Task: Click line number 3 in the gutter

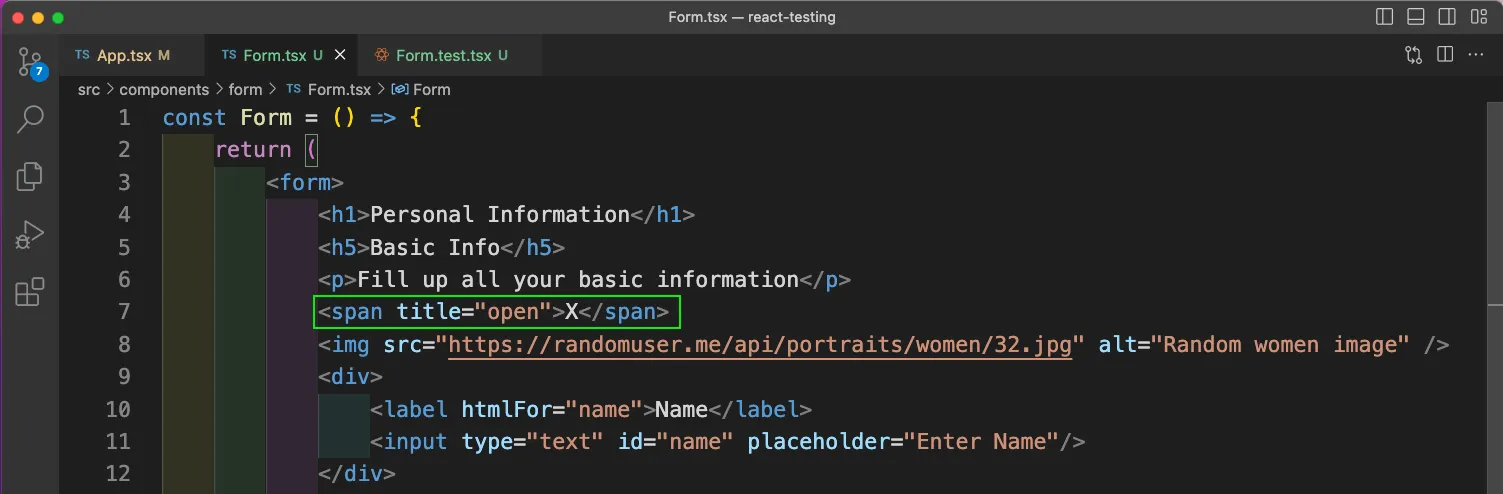Action: click(124, 183)
